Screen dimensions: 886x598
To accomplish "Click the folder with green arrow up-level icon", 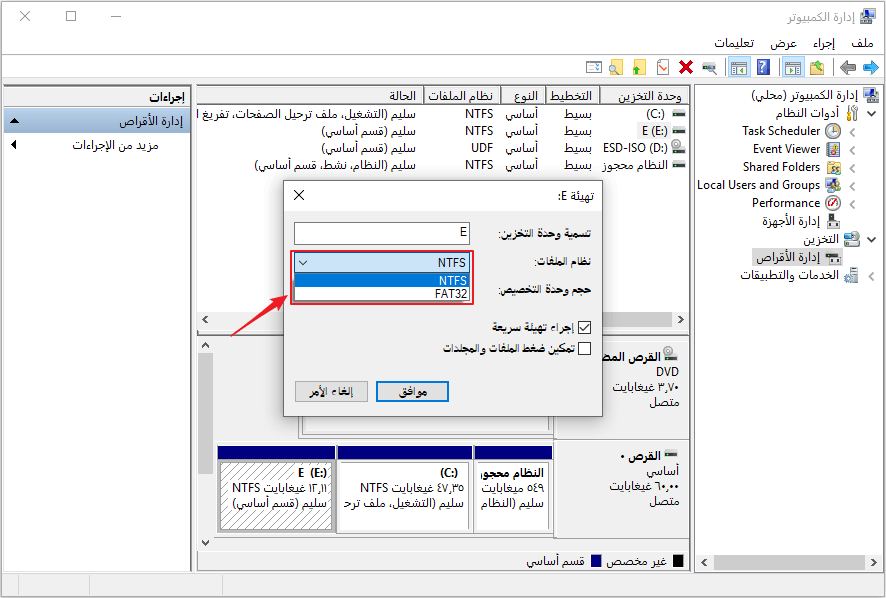I will (816, 68).
